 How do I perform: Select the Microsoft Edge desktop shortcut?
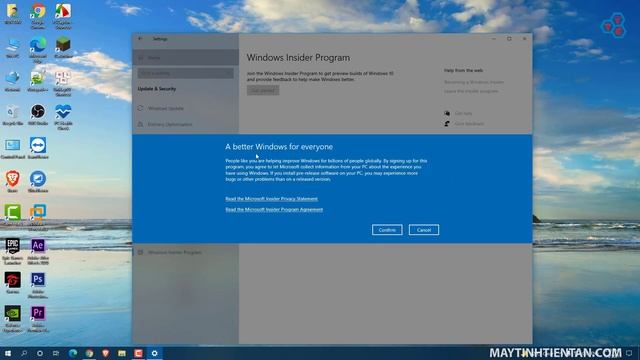click(x=38, y=50)
